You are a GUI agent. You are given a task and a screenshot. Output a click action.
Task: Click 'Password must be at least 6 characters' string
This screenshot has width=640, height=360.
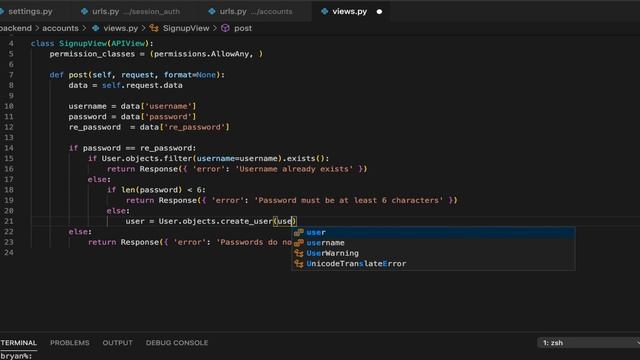pyautogui.click(x=349, y=200)
